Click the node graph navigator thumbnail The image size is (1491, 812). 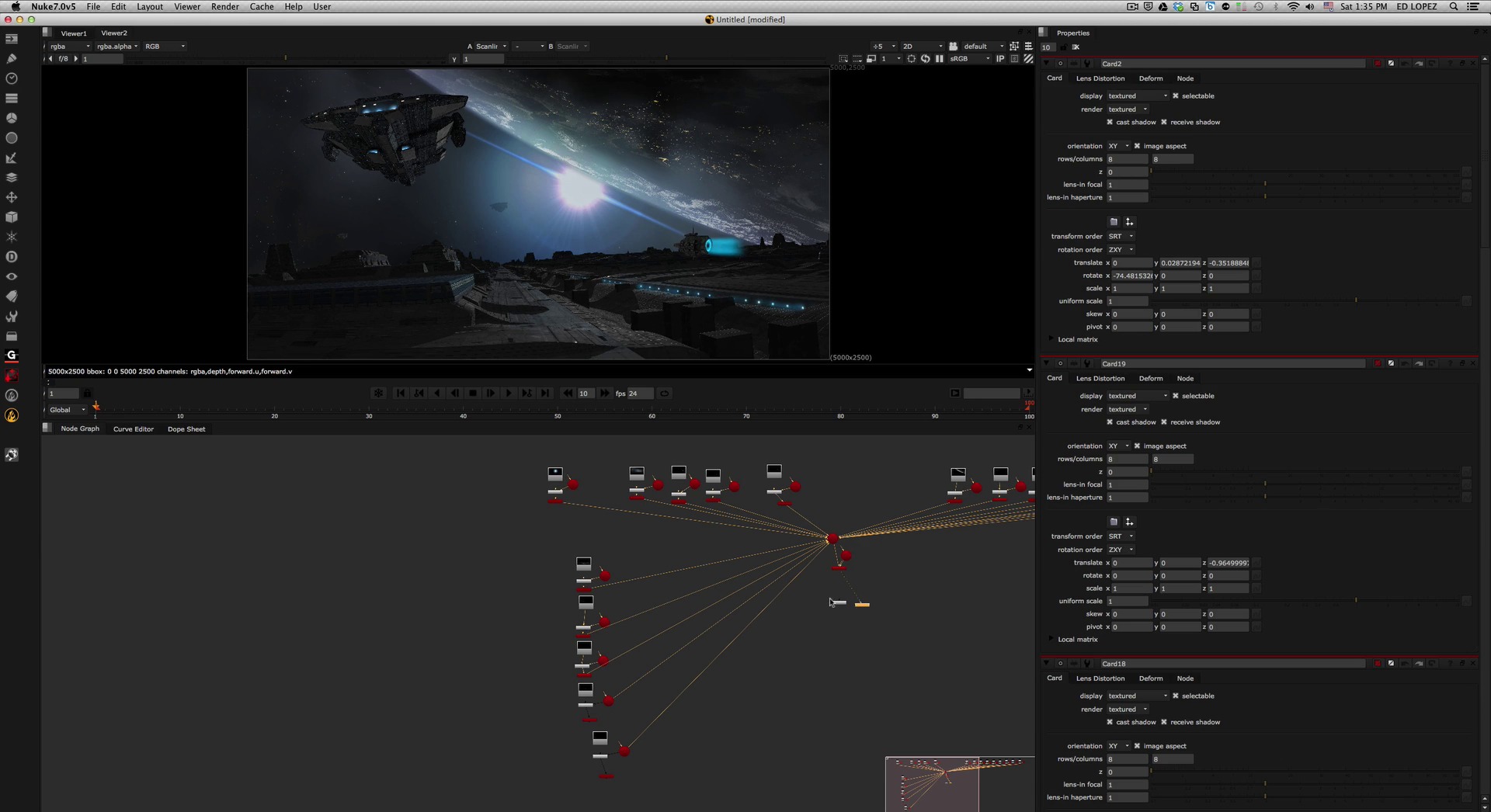(x=960, y=784)
